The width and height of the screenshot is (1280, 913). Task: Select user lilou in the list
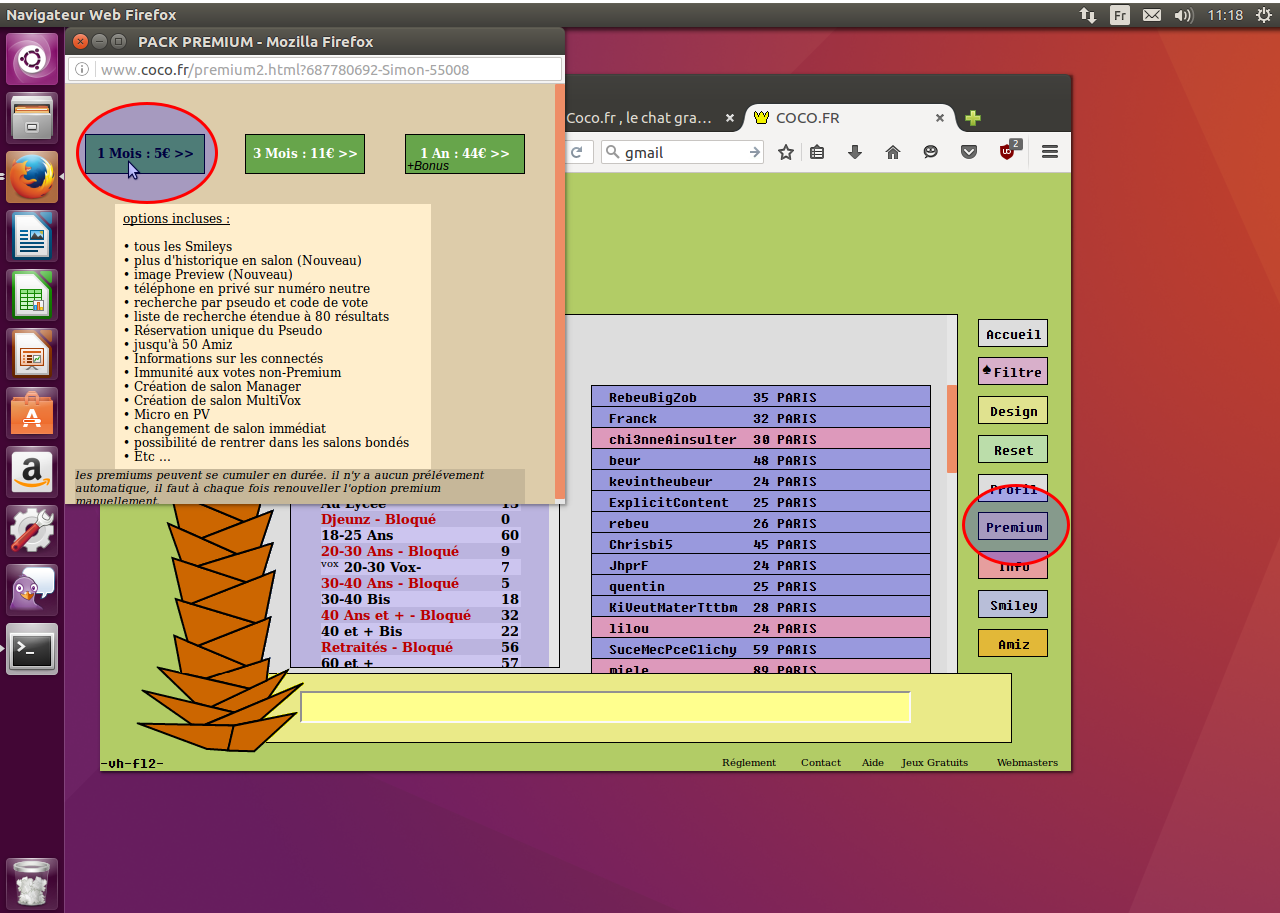[760, 628]
